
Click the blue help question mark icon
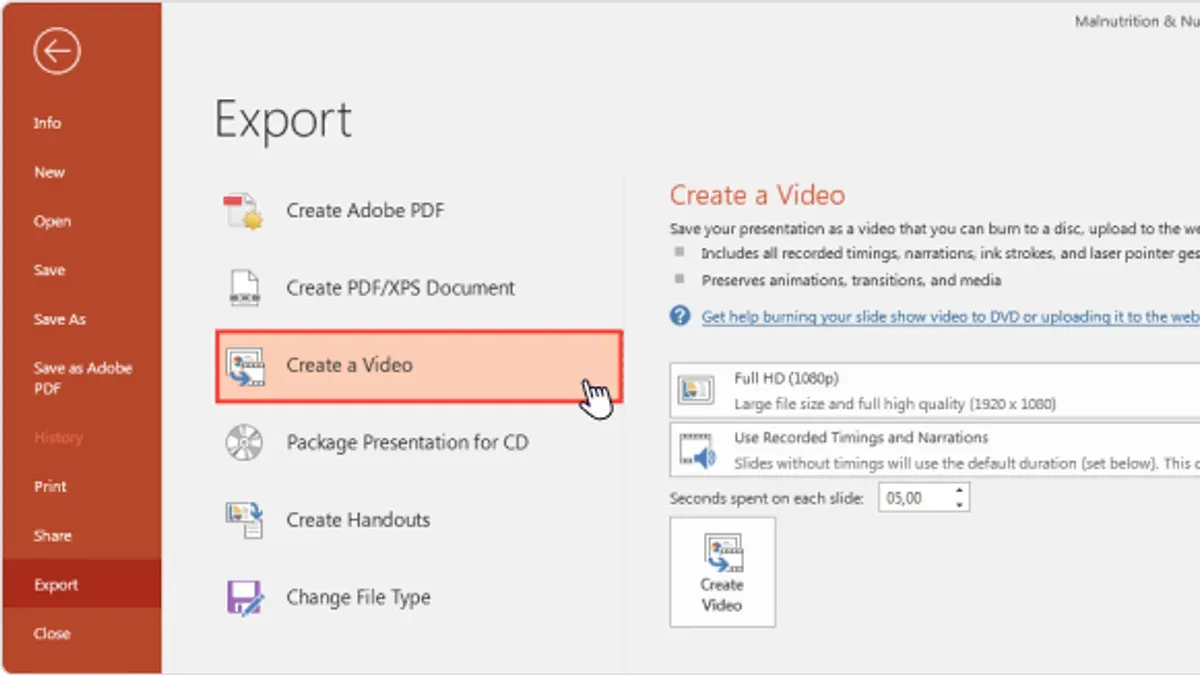(680, 316)
